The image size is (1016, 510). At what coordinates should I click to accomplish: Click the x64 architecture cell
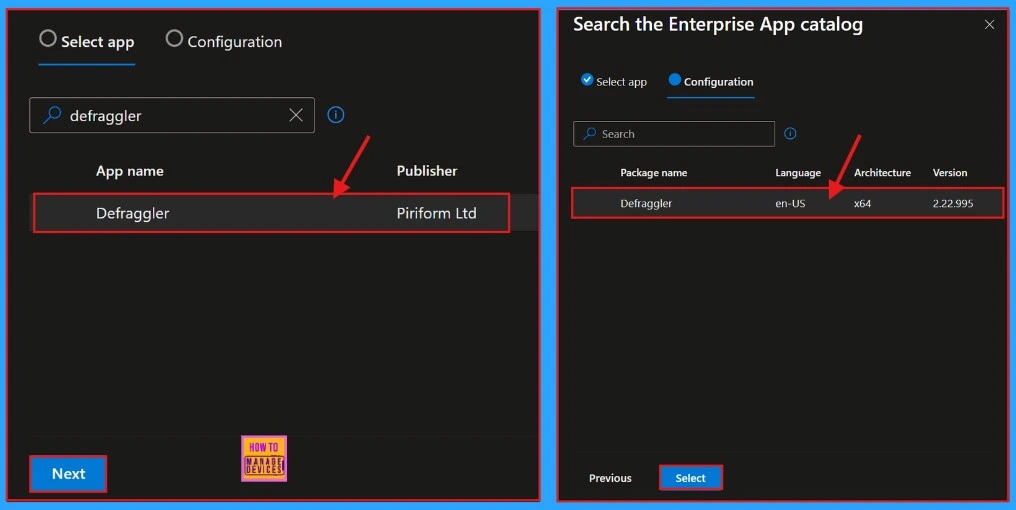862,203
